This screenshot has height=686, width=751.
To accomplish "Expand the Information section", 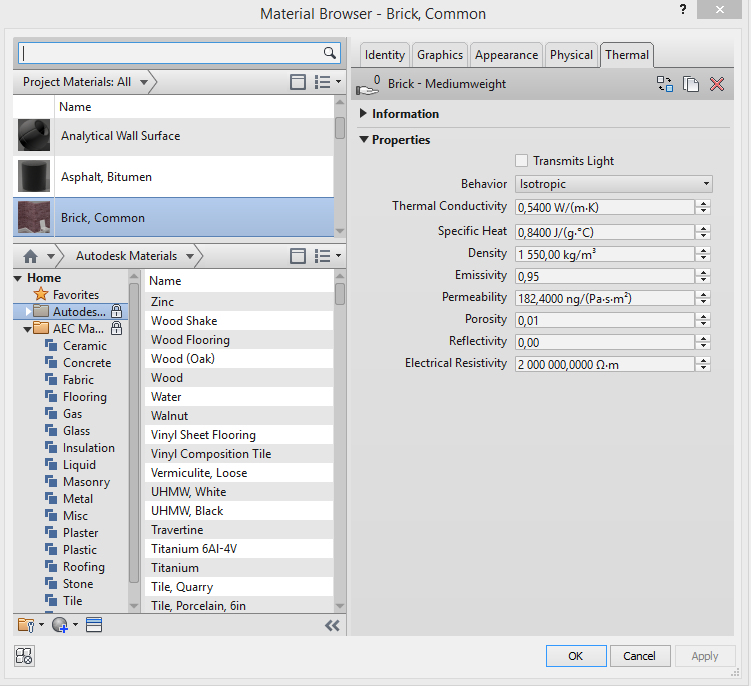I will coord(363,113).
